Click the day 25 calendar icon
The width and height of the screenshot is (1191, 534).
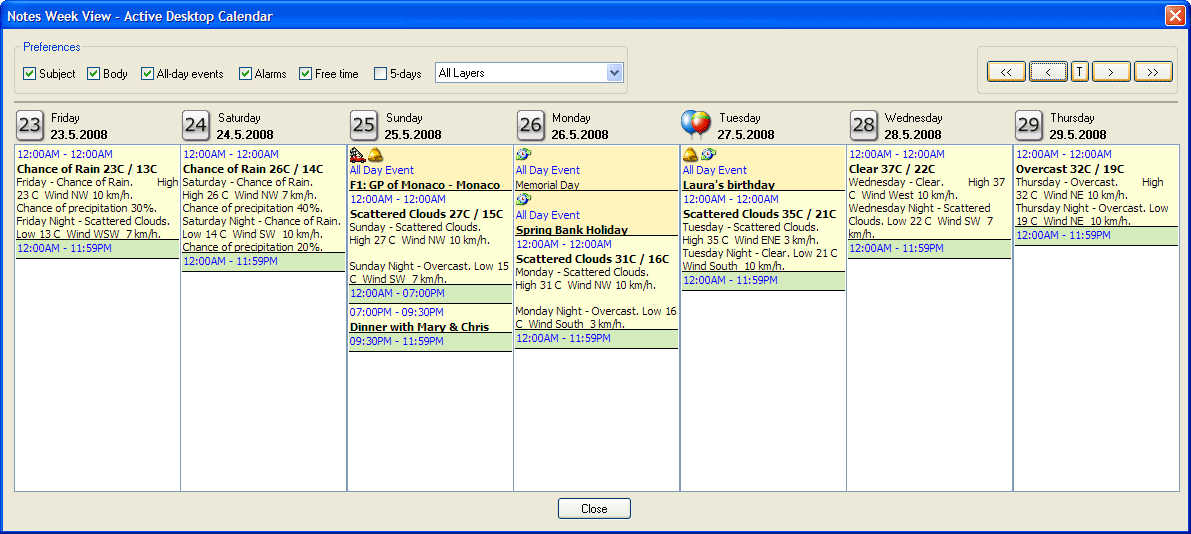point(364,125)
